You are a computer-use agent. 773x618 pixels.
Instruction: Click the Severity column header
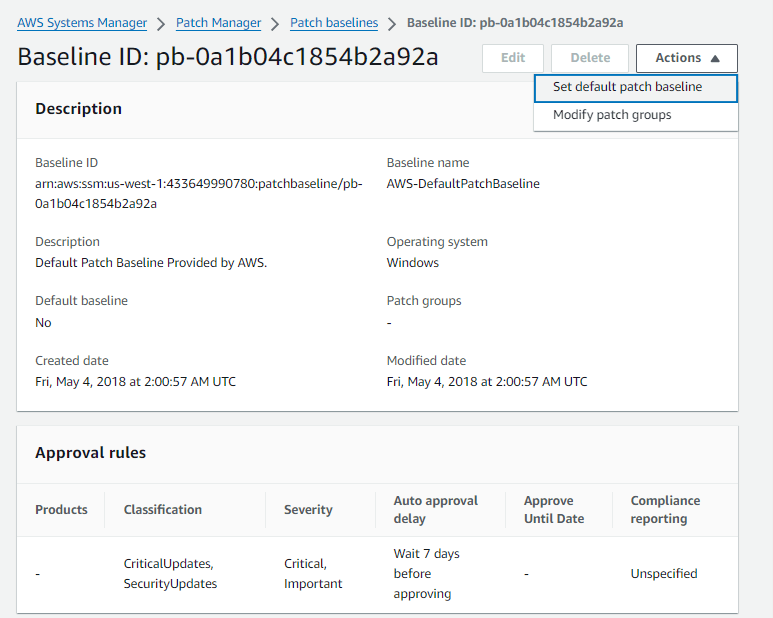point(308,510)
